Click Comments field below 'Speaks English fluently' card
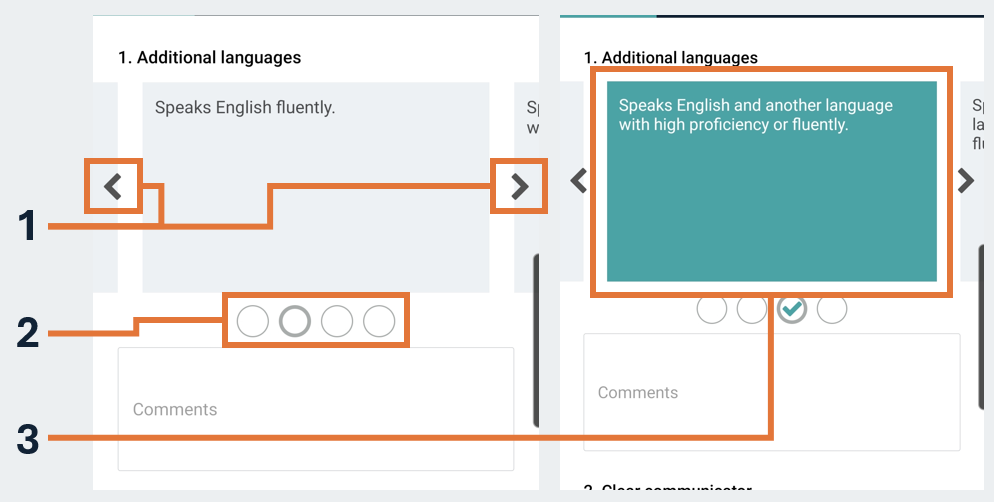 [316, 409]
